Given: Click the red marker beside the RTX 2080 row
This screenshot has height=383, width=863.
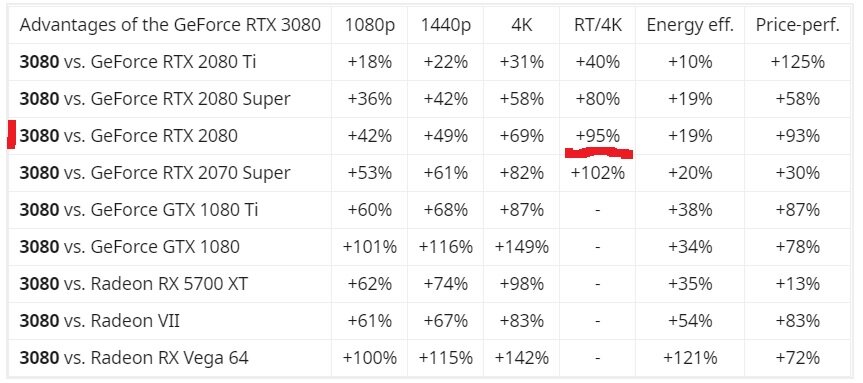Looking at the screenshot, I should point(11,135).
